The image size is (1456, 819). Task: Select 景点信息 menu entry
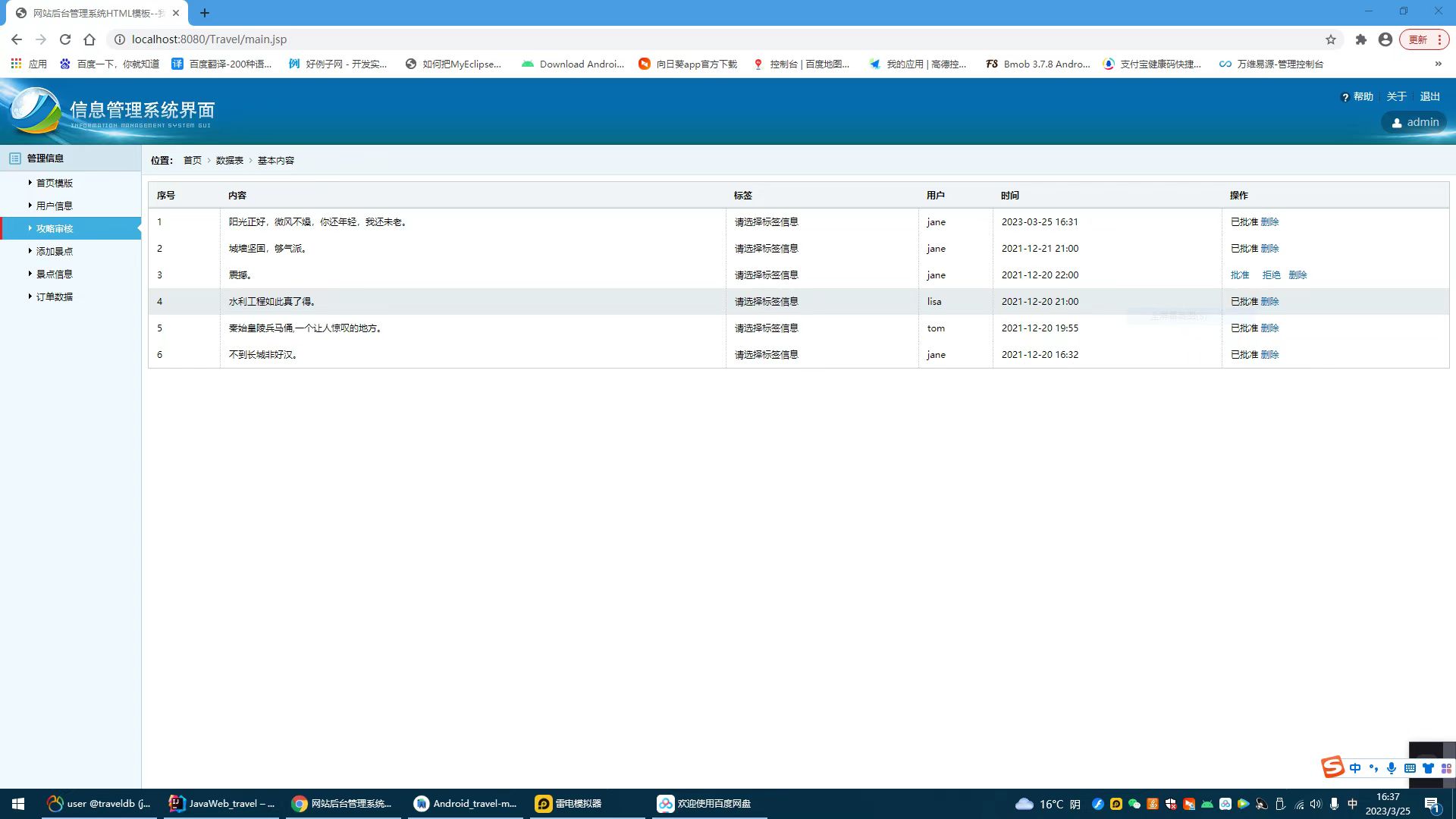pos(54,274)
